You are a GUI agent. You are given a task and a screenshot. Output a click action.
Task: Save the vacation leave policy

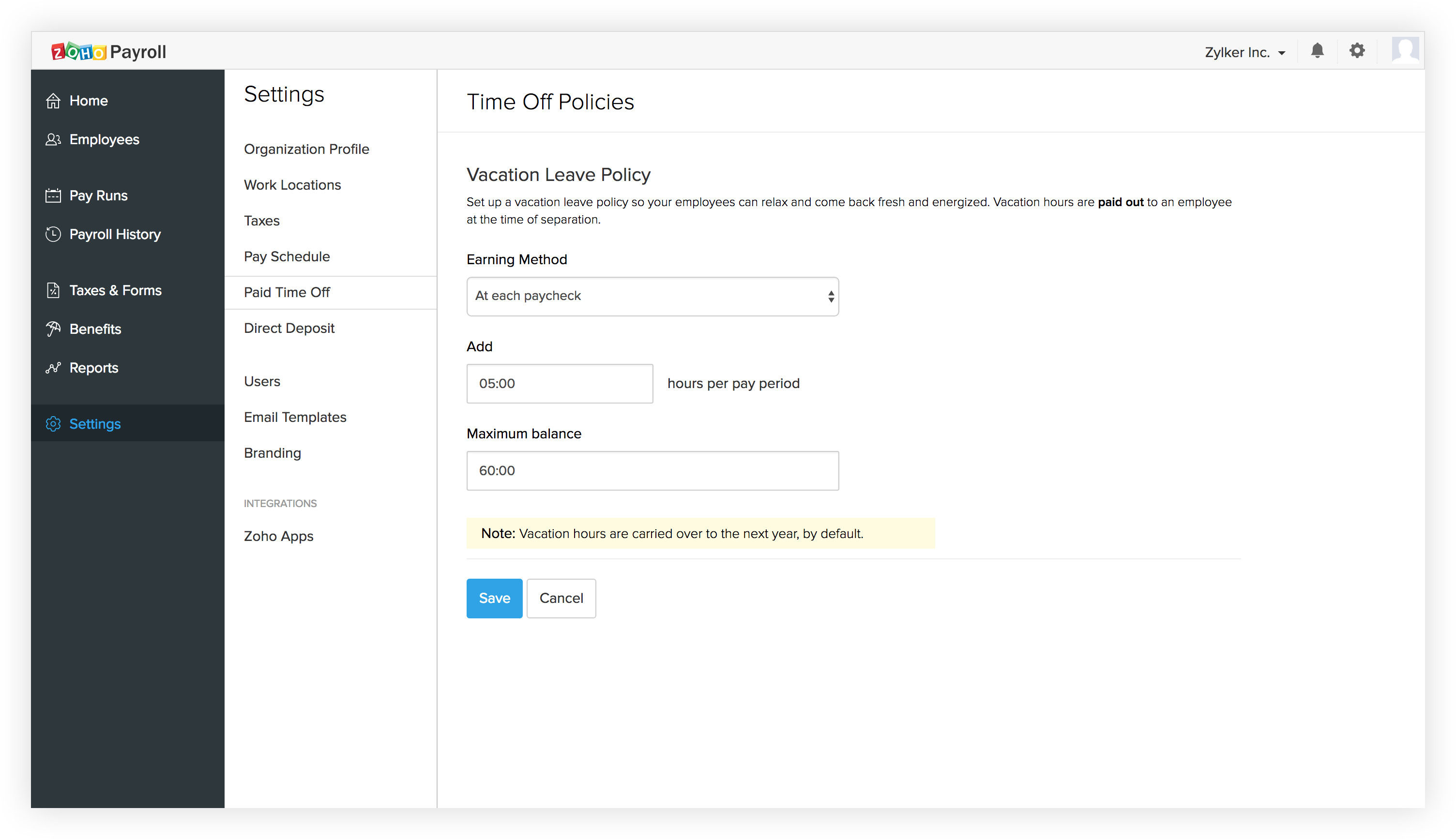tap(494, 598)
